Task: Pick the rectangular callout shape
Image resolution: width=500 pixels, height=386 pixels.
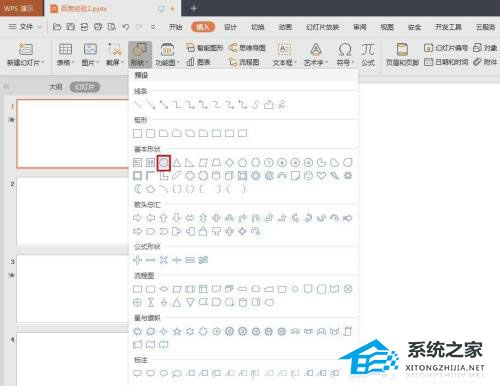Action: tap(137, 373)
